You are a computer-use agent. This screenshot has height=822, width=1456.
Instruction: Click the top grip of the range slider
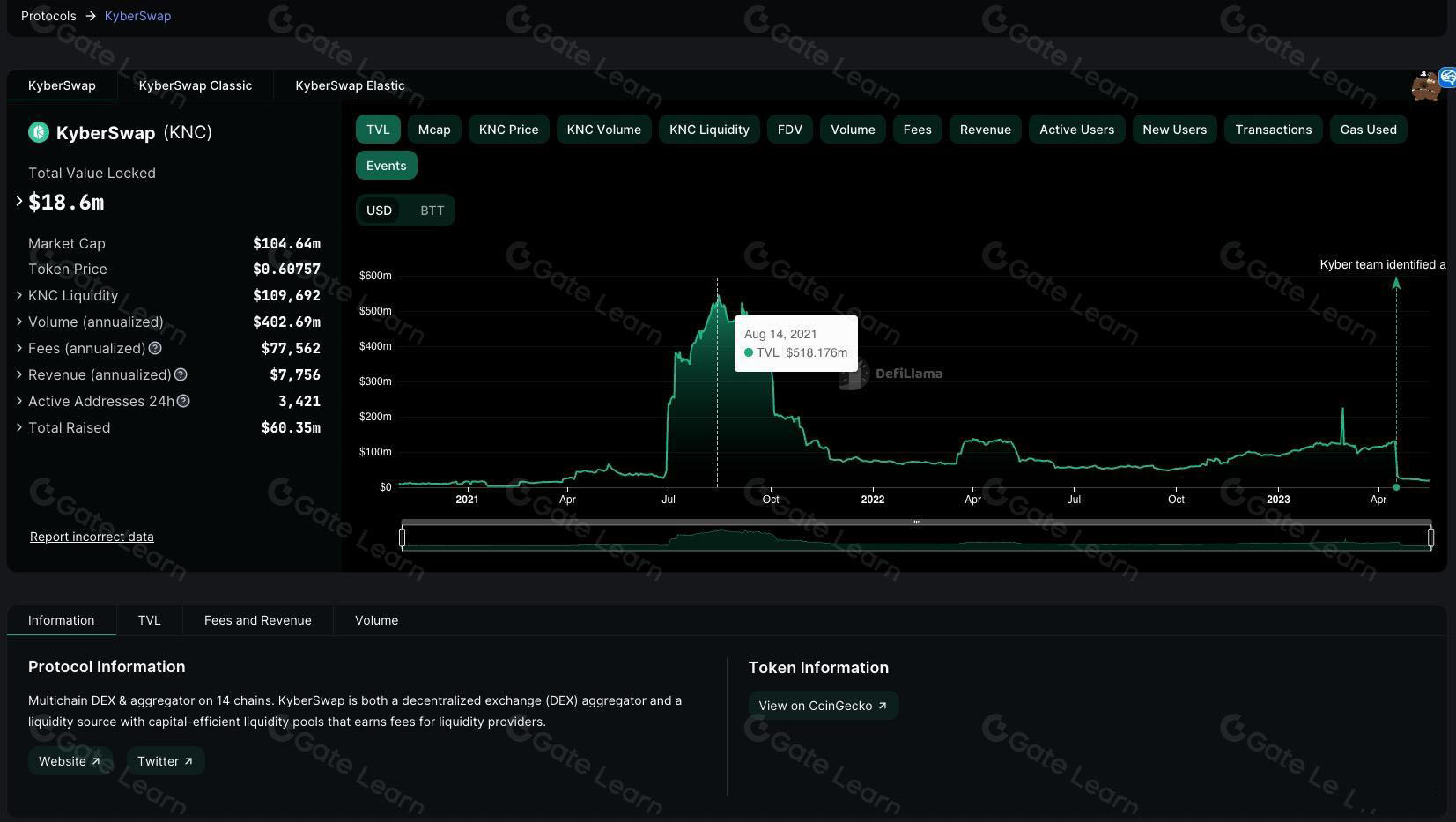pos(916,522)
